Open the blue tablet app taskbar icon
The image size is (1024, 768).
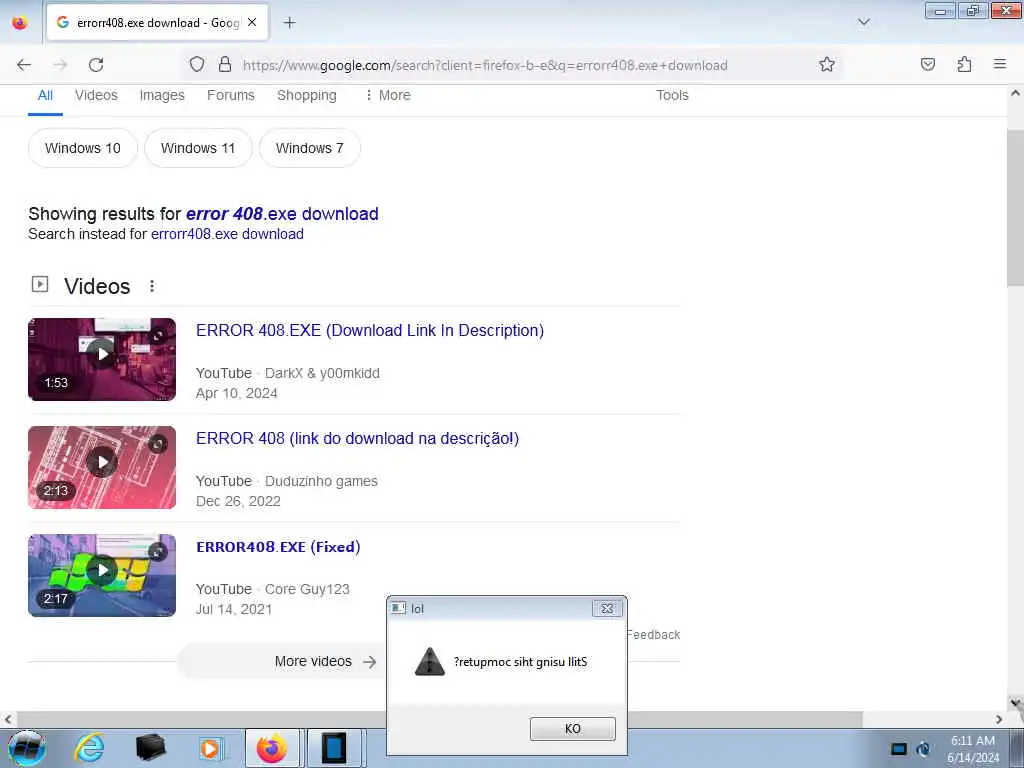[334, 748]
